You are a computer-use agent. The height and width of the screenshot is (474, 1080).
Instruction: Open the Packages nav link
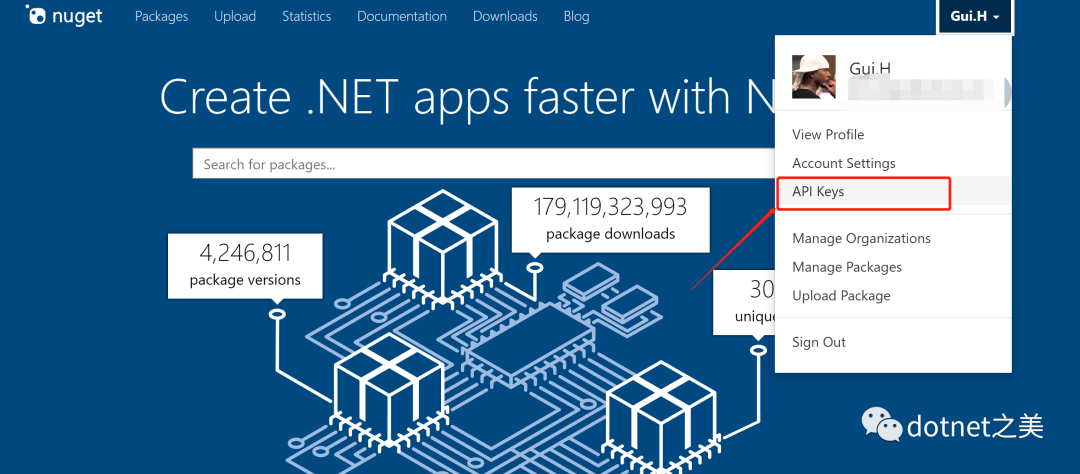(x=161, y=17)
